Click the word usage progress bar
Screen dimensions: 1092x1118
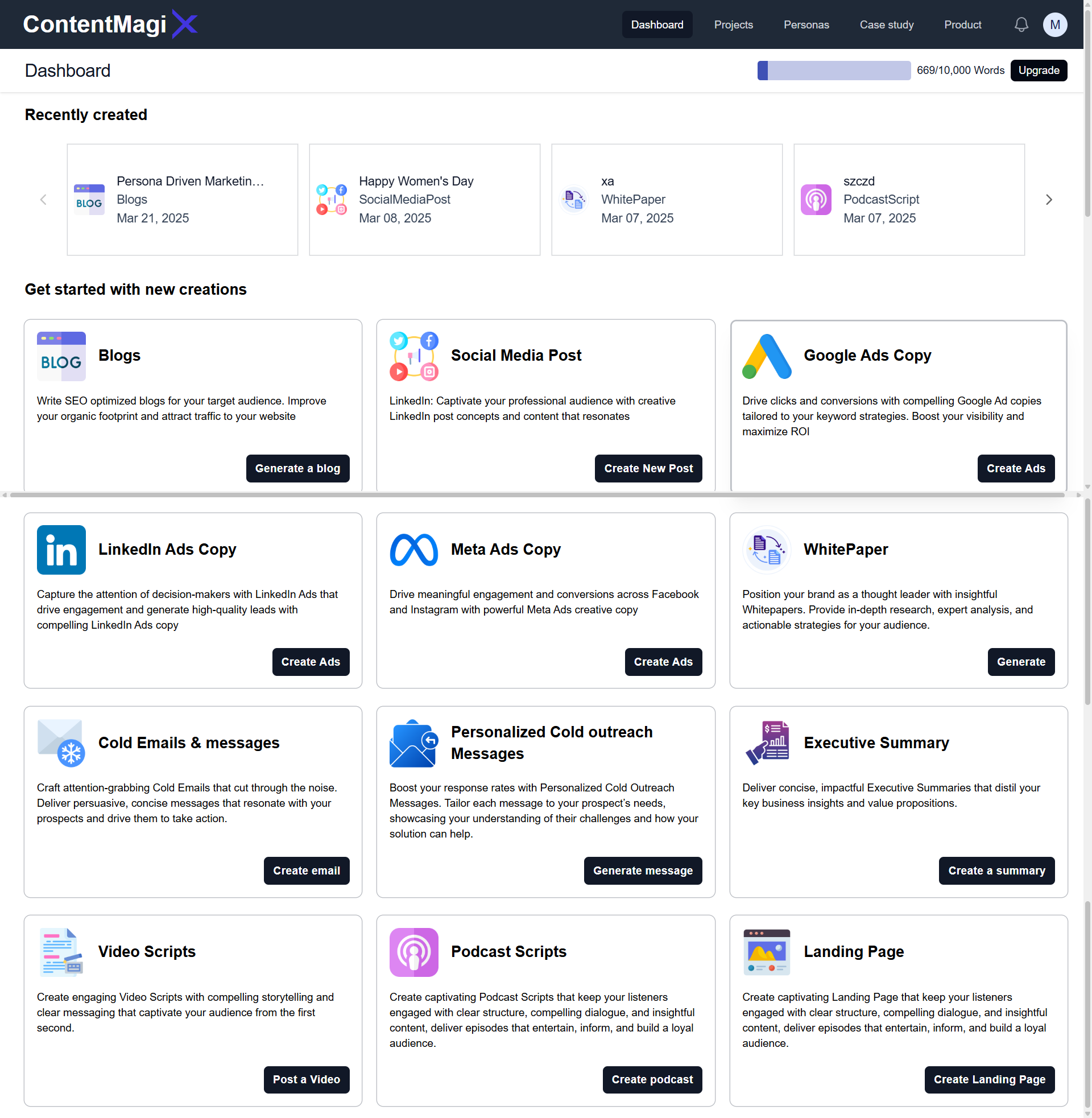[833, 71]
